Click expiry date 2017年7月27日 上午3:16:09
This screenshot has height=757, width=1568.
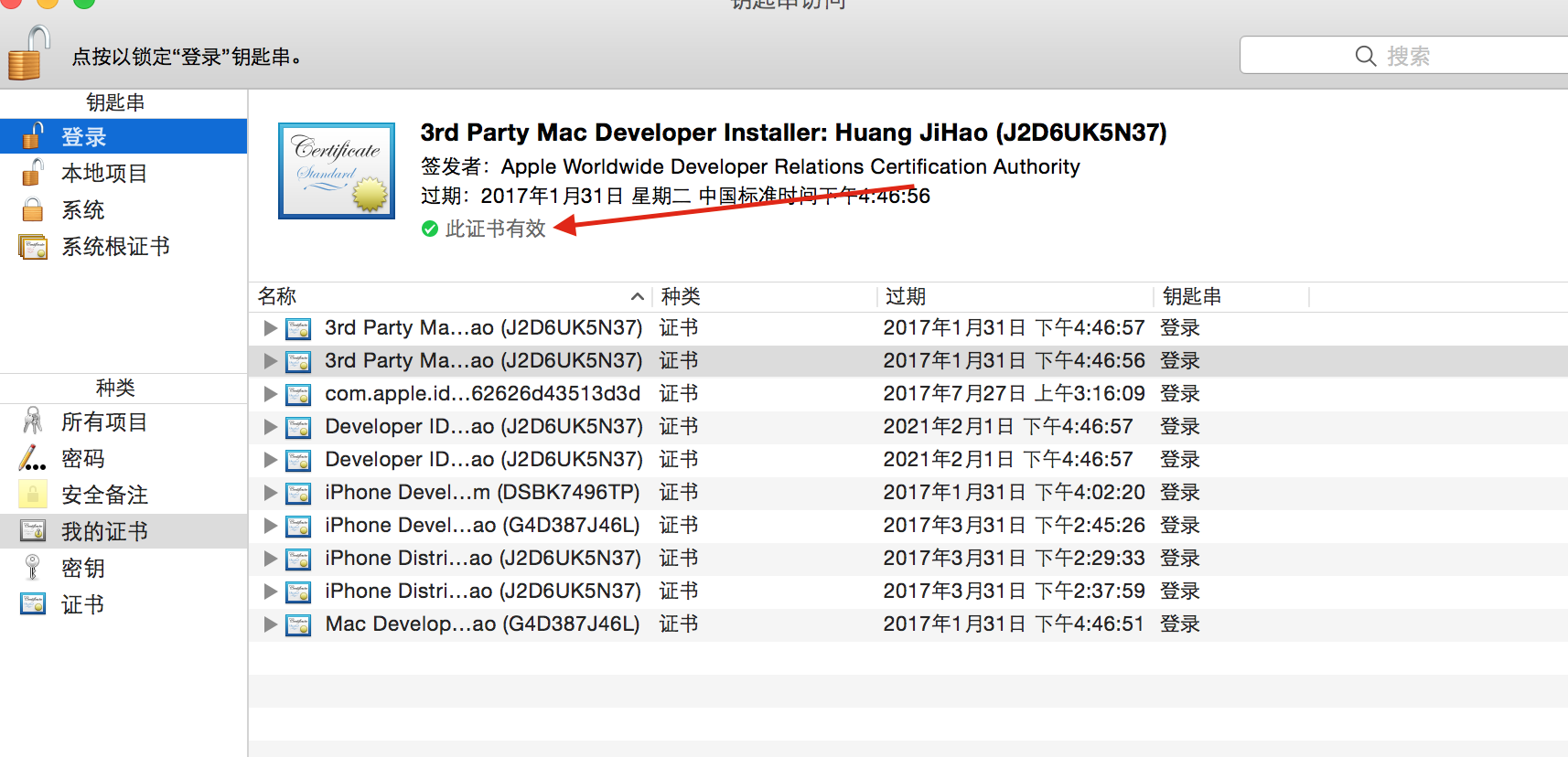pos(1014,393)
